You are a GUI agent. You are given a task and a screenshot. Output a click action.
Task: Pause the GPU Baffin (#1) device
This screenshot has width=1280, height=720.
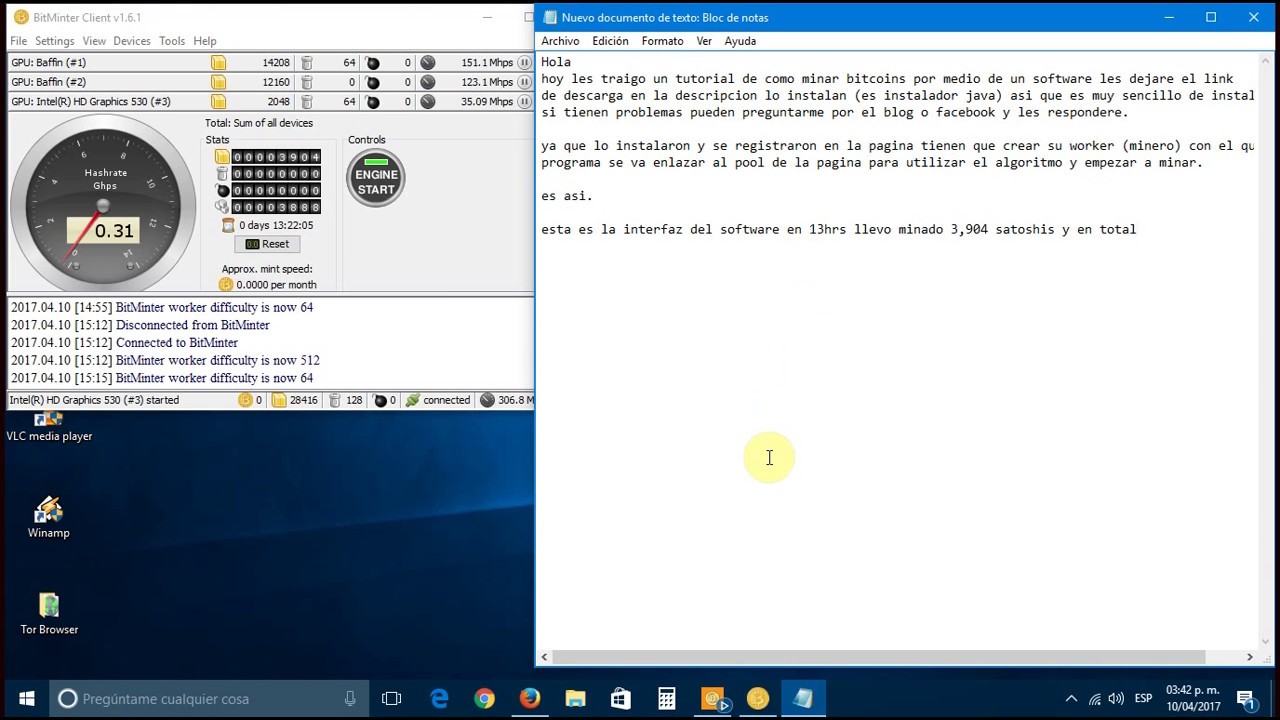coord(524,63)
